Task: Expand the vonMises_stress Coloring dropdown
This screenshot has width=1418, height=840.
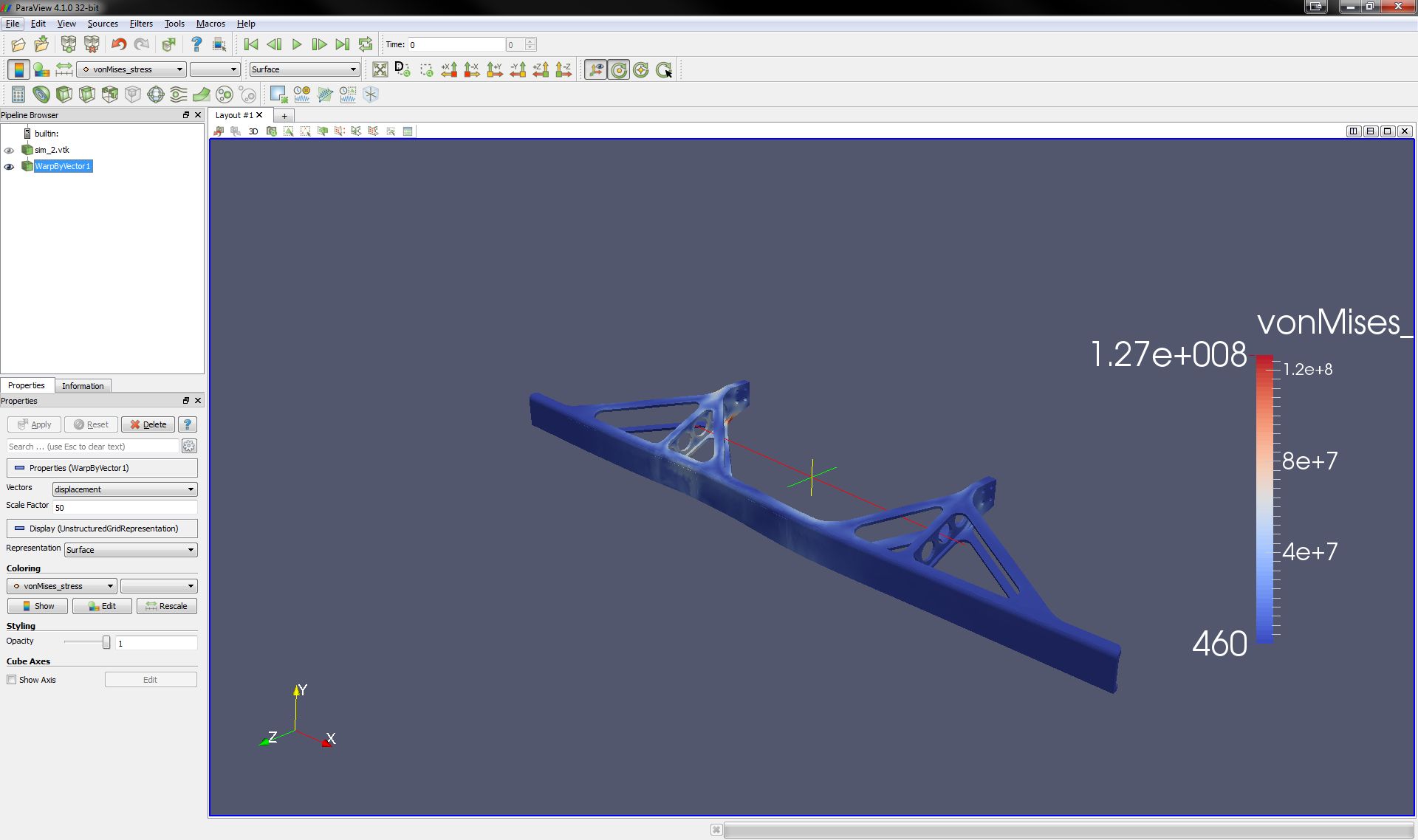Action: (x=62, y=586)
